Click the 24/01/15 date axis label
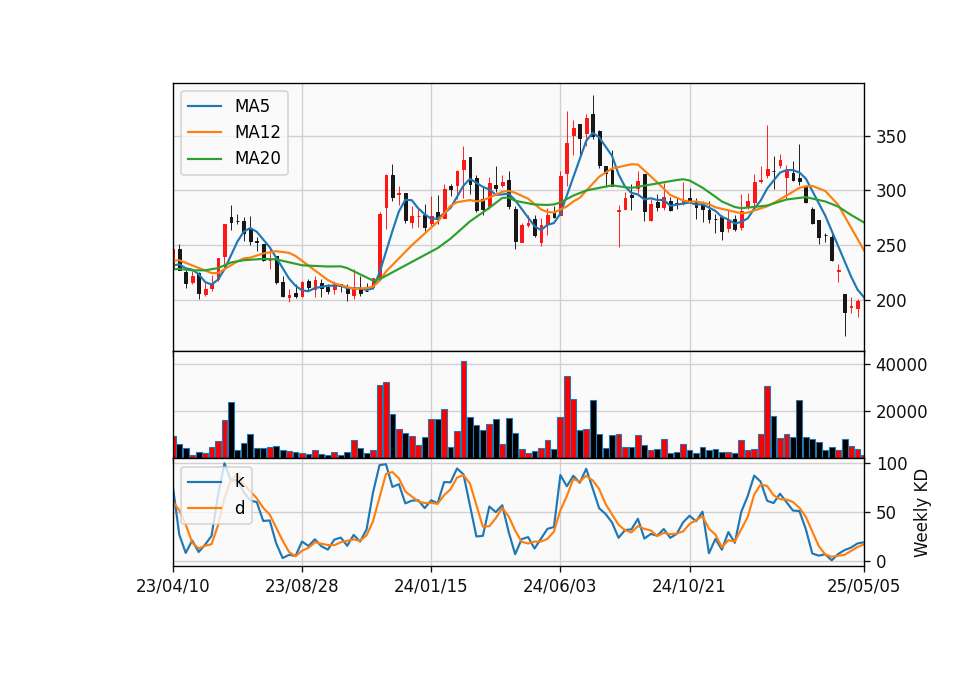This screenshot has width=960, height=690. coord(431,586)
